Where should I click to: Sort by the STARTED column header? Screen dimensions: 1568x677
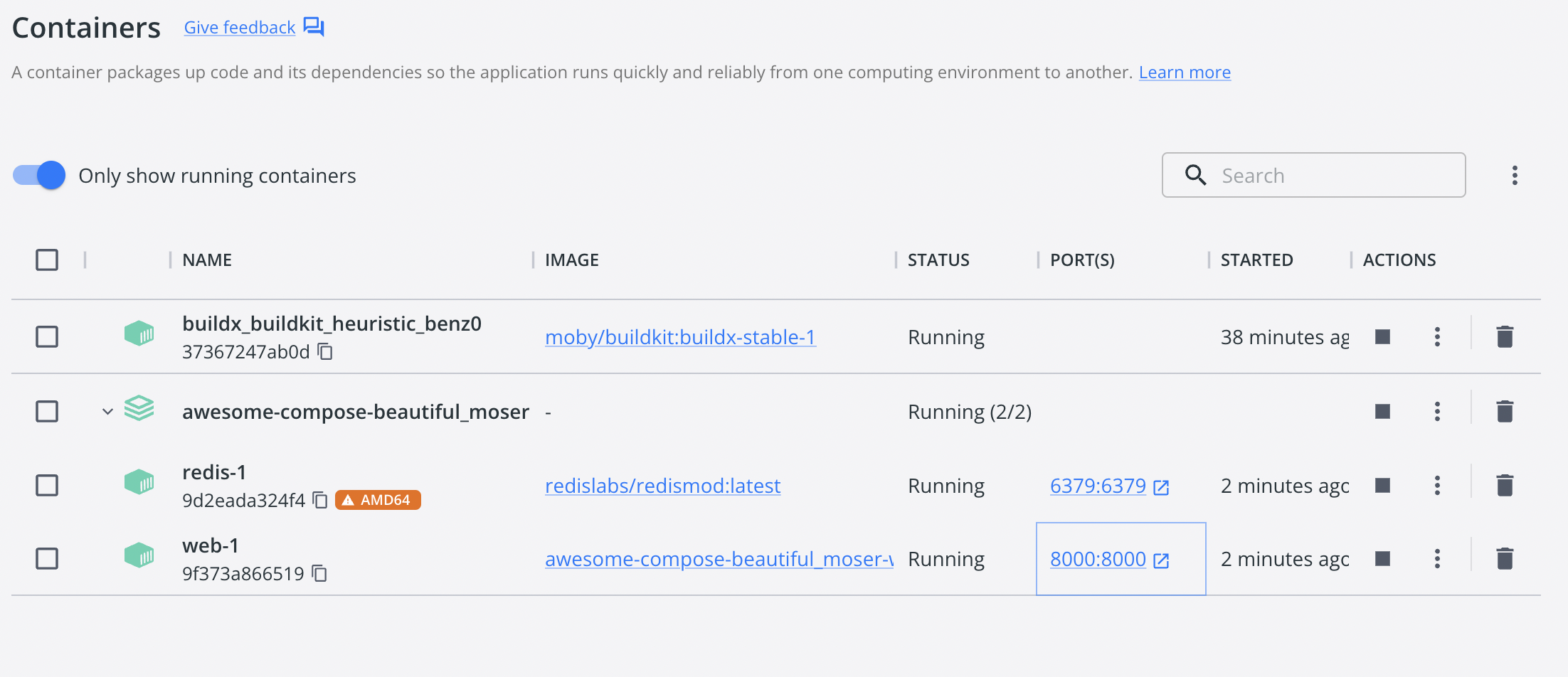click(1257, 260)
